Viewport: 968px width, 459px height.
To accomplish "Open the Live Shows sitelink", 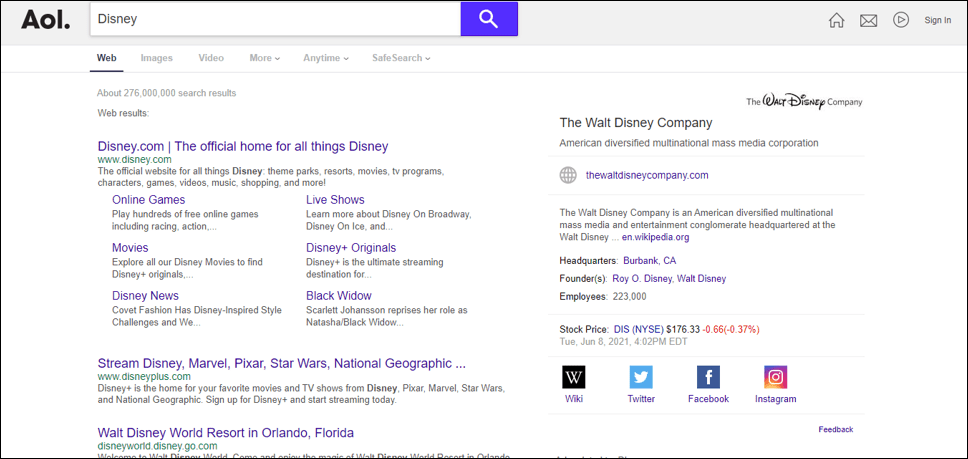I will pos(335,200).
